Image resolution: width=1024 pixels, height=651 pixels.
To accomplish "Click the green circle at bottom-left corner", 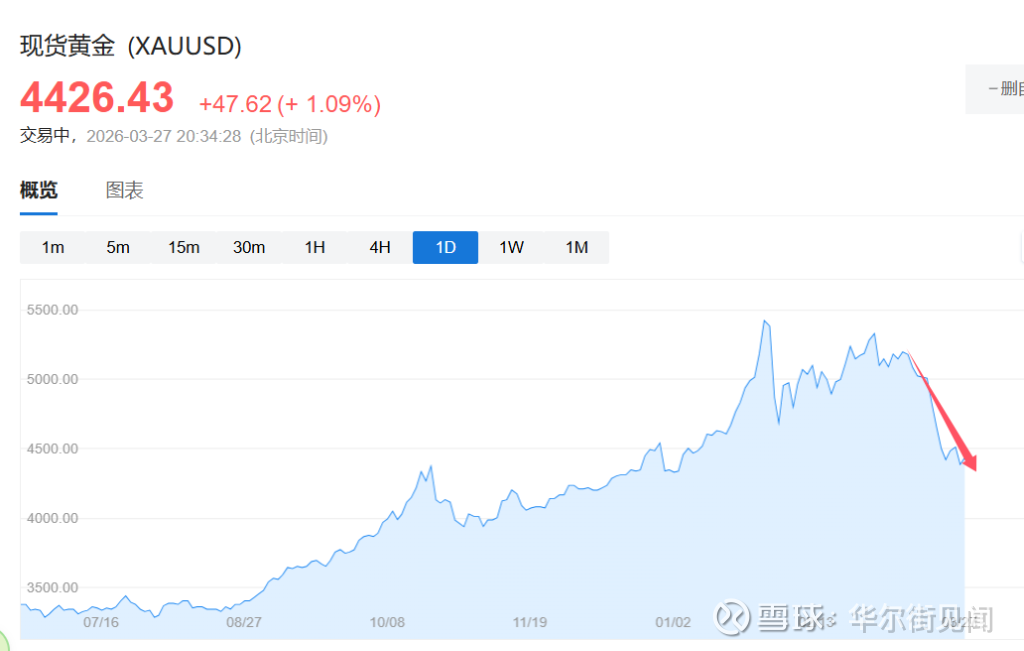I will 4,643.
